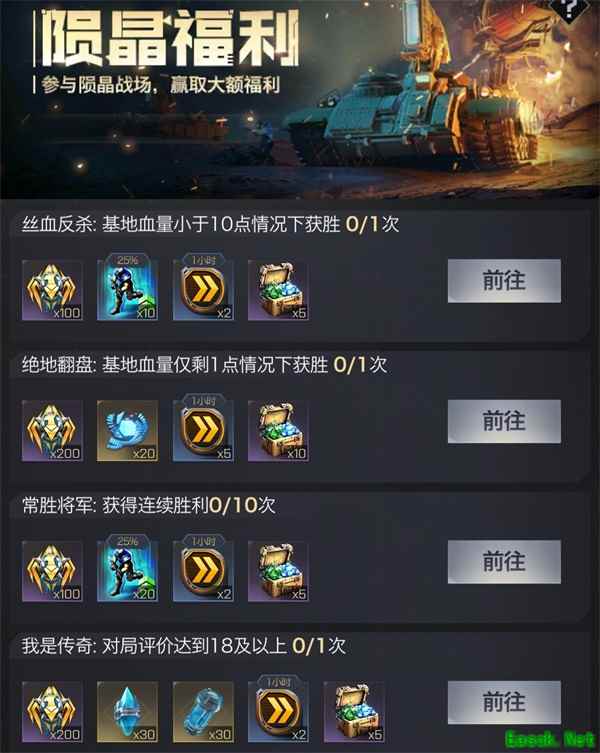
Task: Select gold emblem x200 in 绝地翻盘 row
Action: pos(52,431)
